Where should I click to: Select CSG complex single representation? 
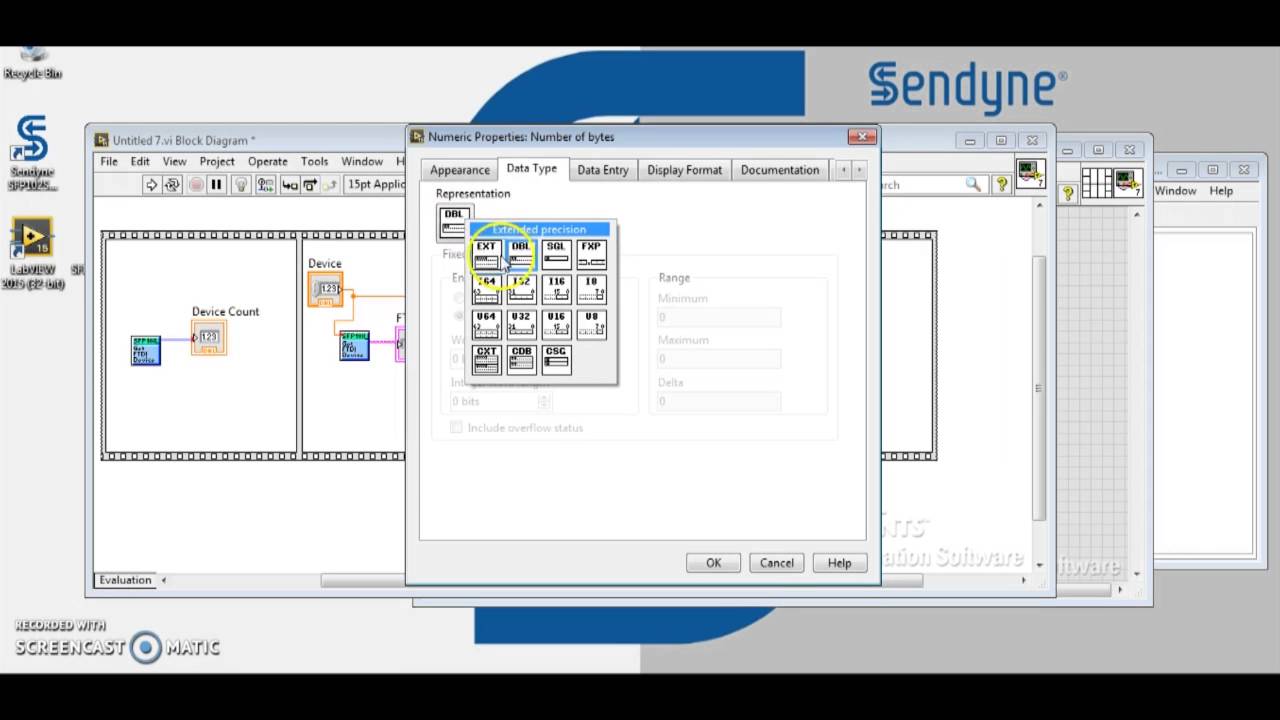[x=556, y=359]
